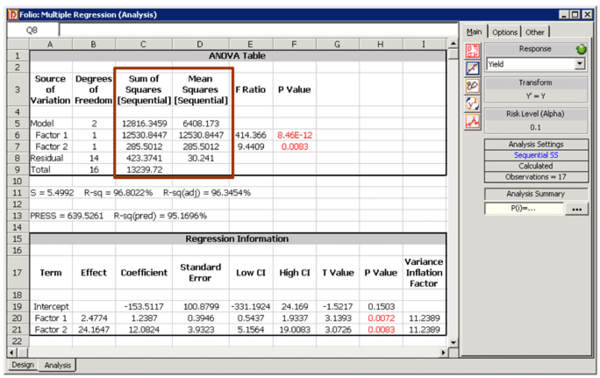600x378 pixels.
Task: Click the Folio icon in the title bar
Action: (13, 15)
